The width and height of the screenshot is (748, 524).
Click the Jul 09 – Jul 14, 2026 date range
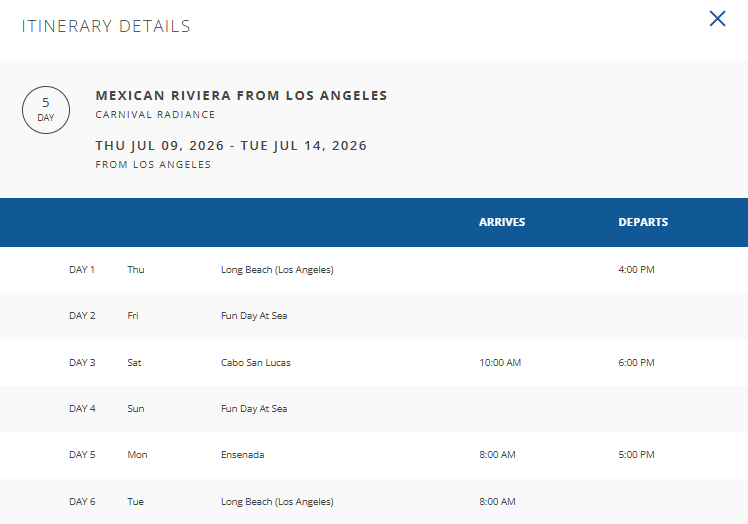pos(231,146)
